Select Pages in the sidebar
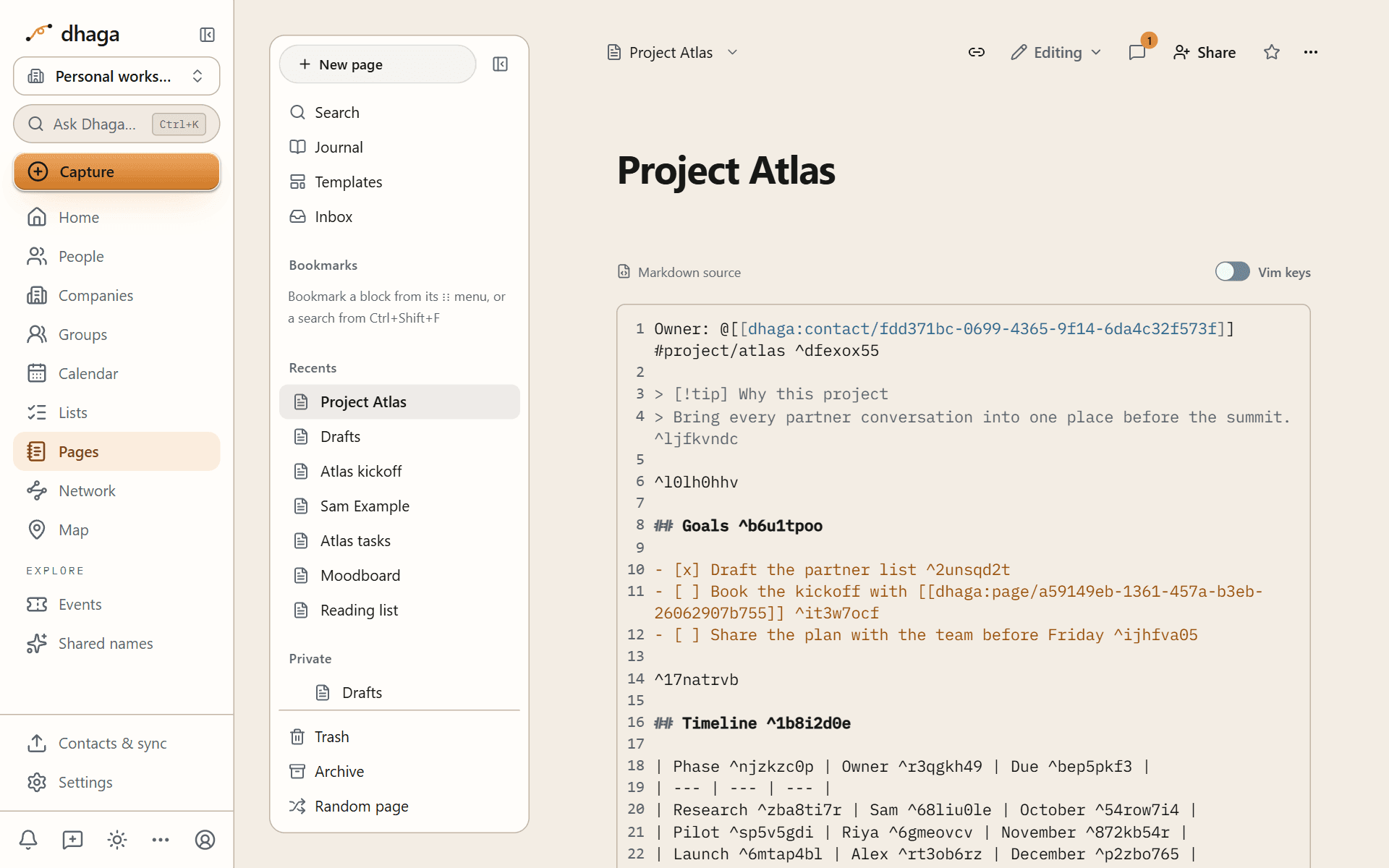Image resolution: width=1389 pixels, height=868 pixels. pos(116,451)
